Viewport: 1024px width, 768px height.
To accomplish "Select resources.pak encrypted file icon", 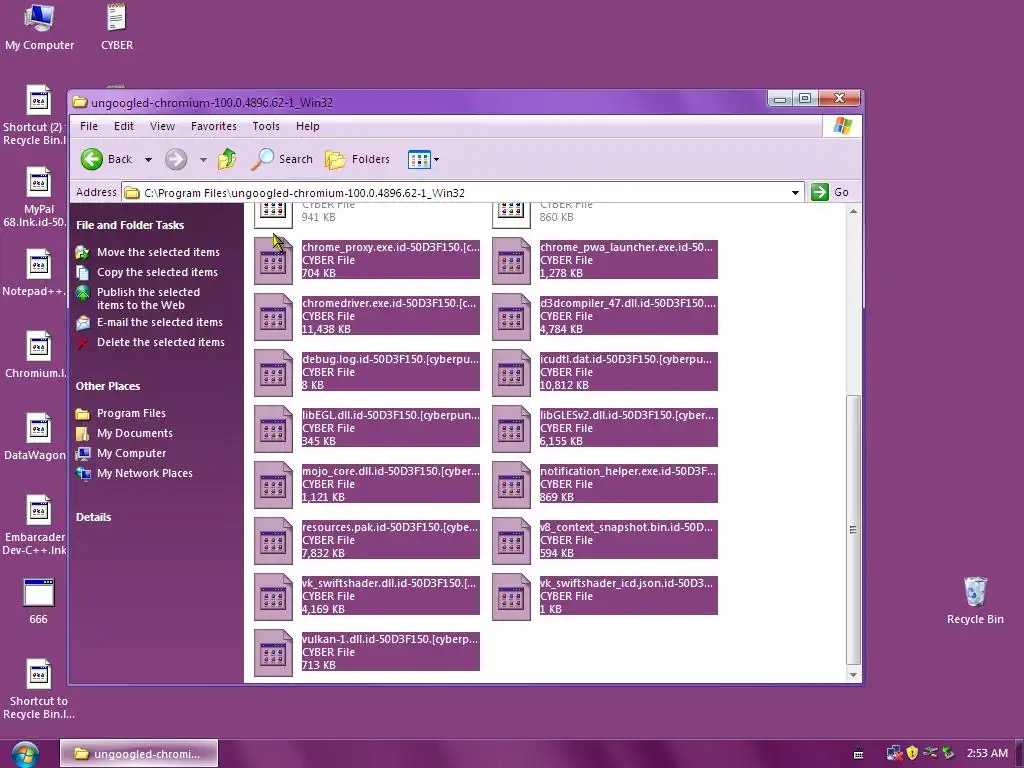I will (x=273, y=541).
